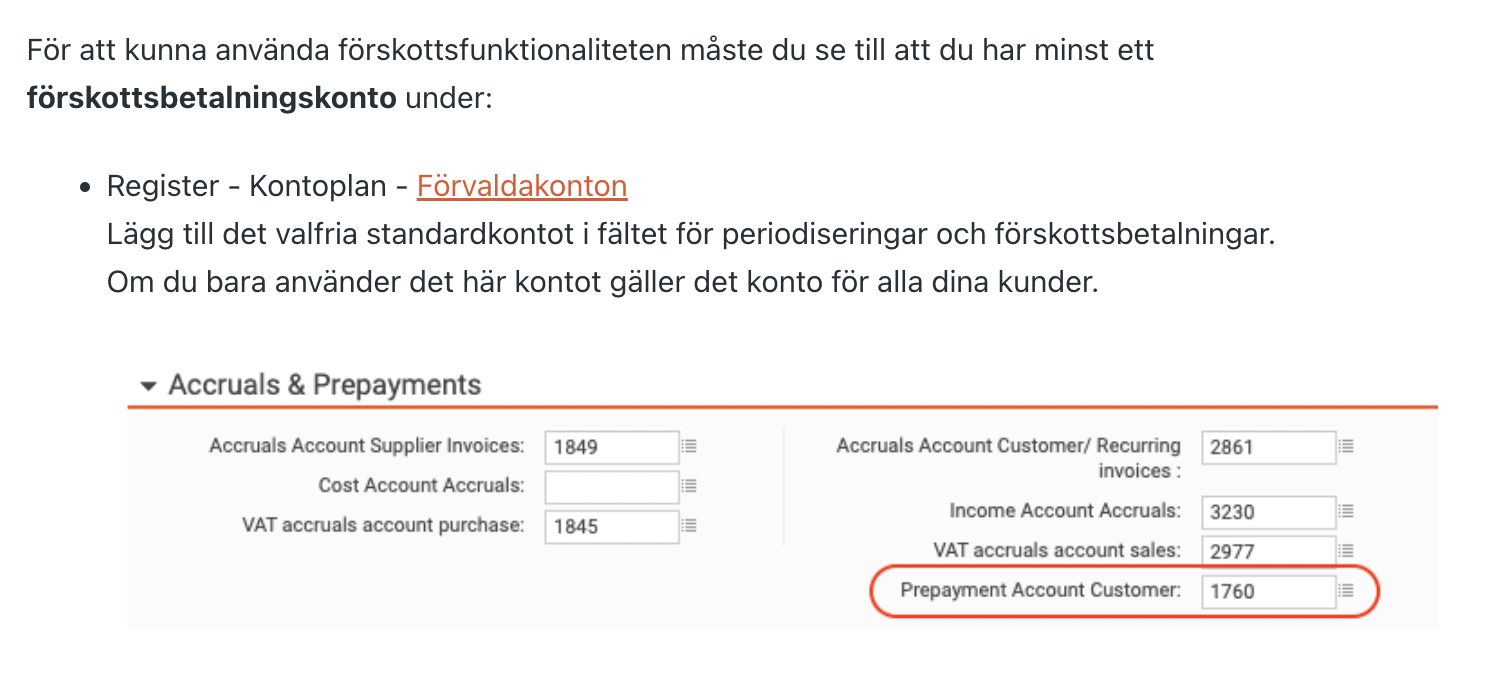1508x686 pixels.
Task: Open the Förvaldakonton link
Action: coord(521,186)
